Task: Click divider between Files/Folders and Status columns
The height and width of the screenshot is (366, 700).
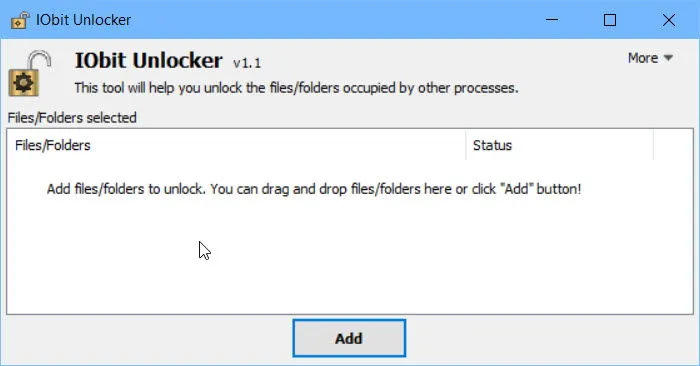Action: point(466,145)
